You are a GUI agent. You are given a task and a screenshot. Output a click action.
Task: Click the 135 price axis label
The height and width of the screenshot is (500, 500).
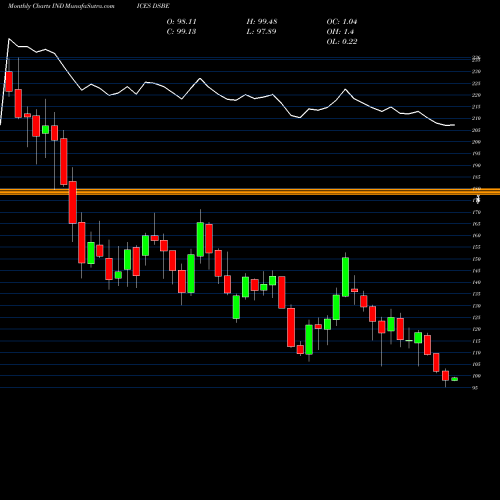[476, 294]
